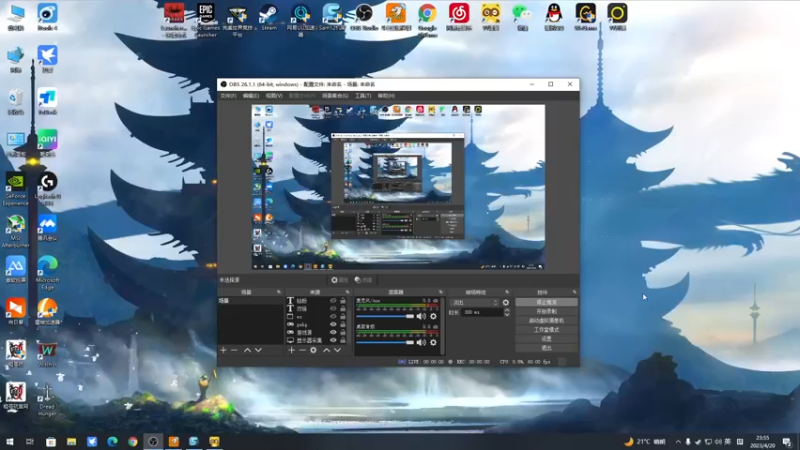Viewport: 800px width, 450px height.
Task: Click the 300 ms duration input field
Action: point(482,312)
